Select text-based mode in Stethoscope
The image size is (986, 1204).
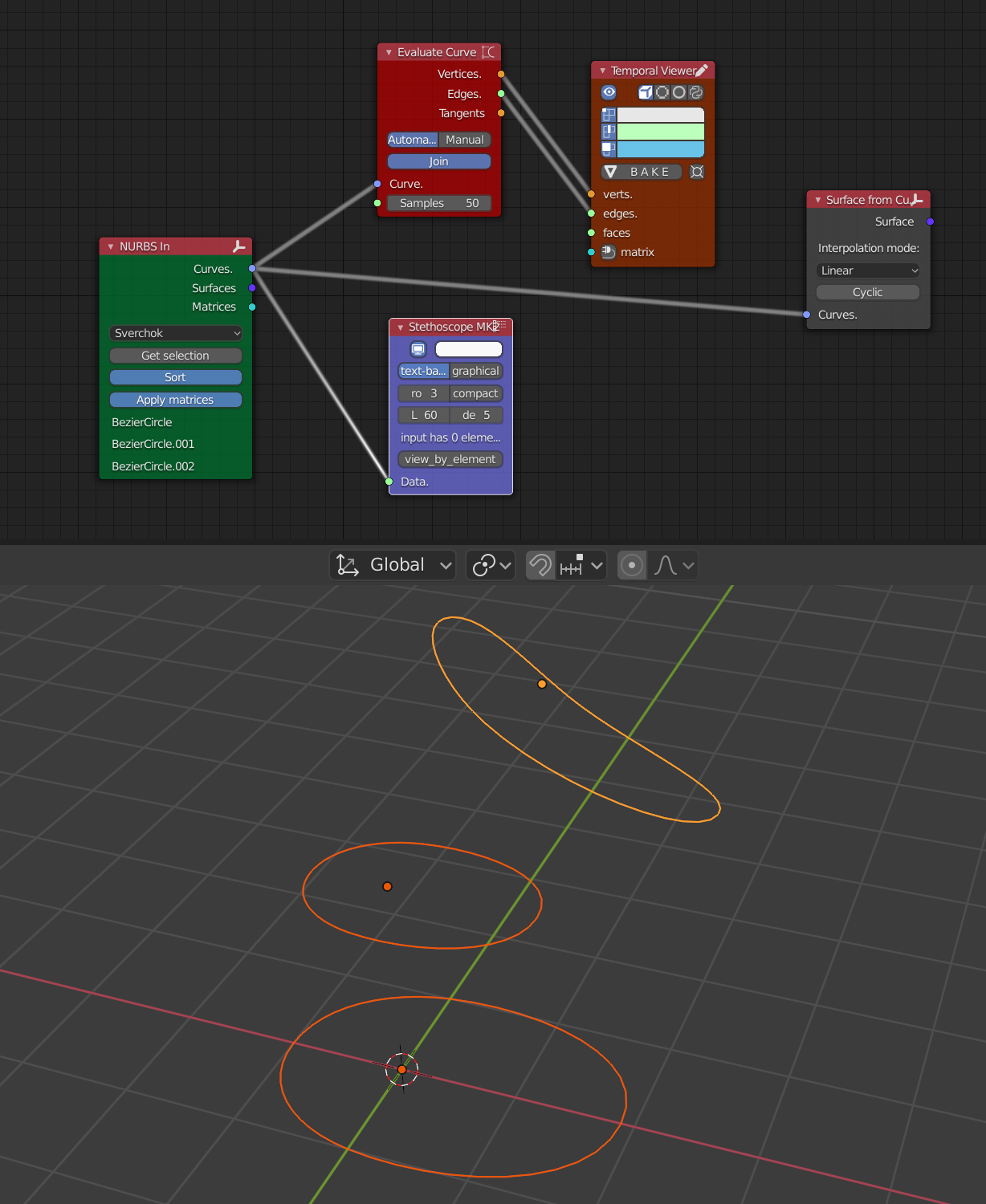[423, 371]
